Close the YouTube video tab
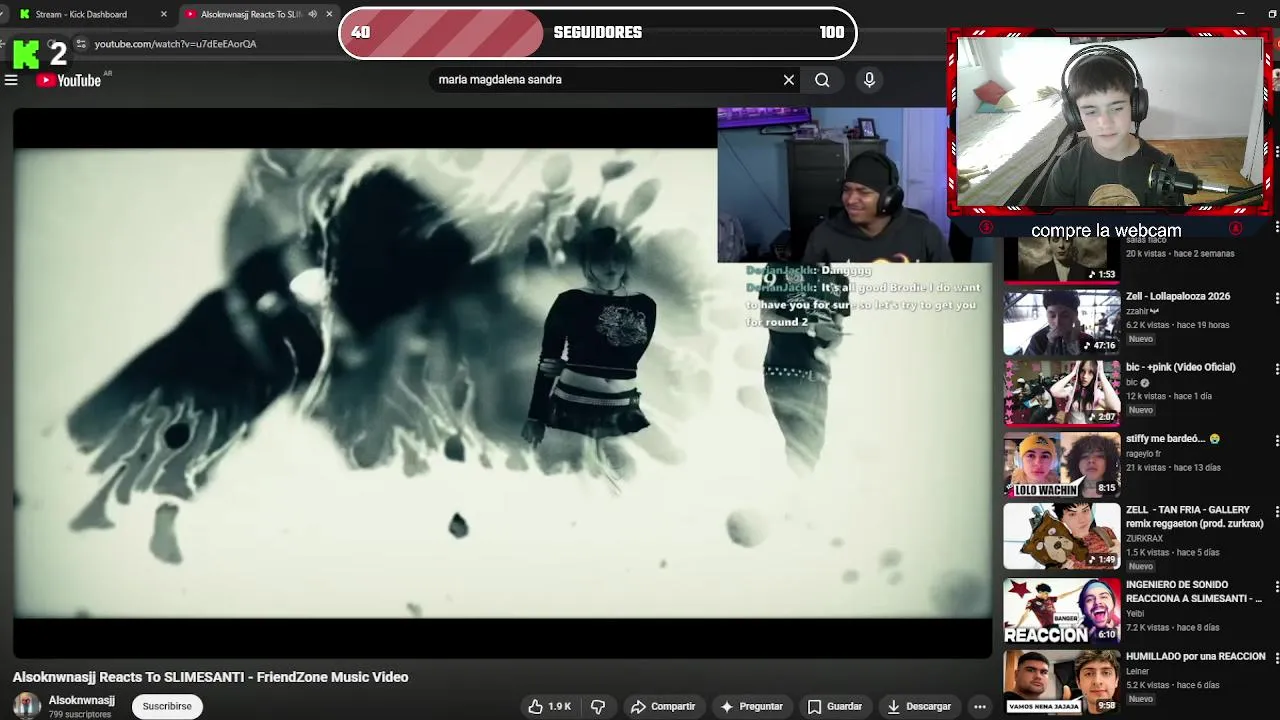 point(329,14)
